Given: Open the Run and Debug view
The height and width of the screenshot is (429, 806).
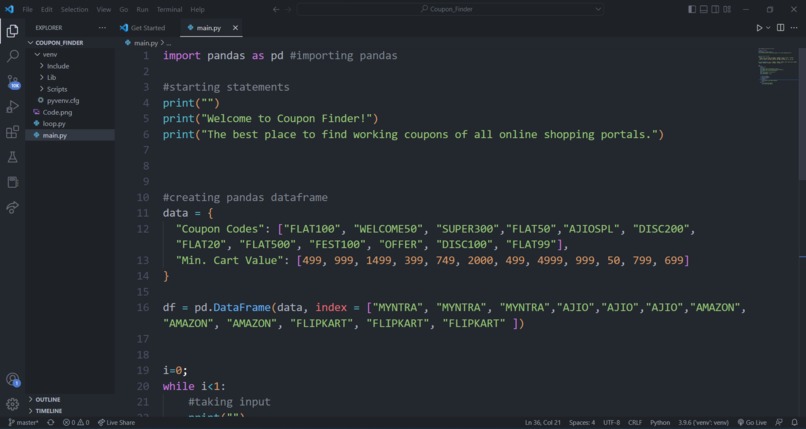Looking at the screenshot, I should (12, 106).
